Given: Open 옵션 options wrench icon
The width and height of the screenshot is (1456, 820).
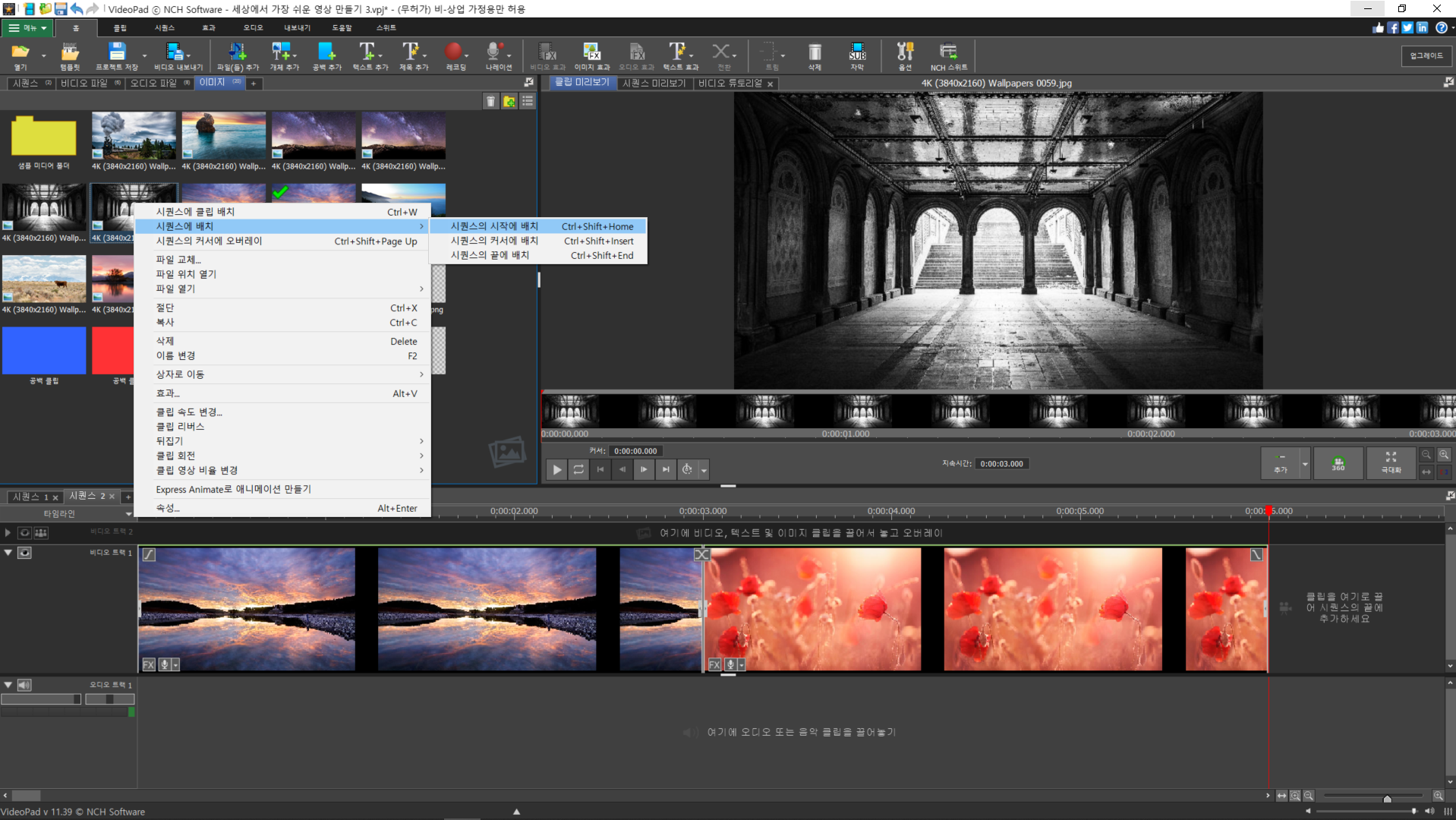Looking at the screenshot, I should pyautogui.click(x=905, y=52).
